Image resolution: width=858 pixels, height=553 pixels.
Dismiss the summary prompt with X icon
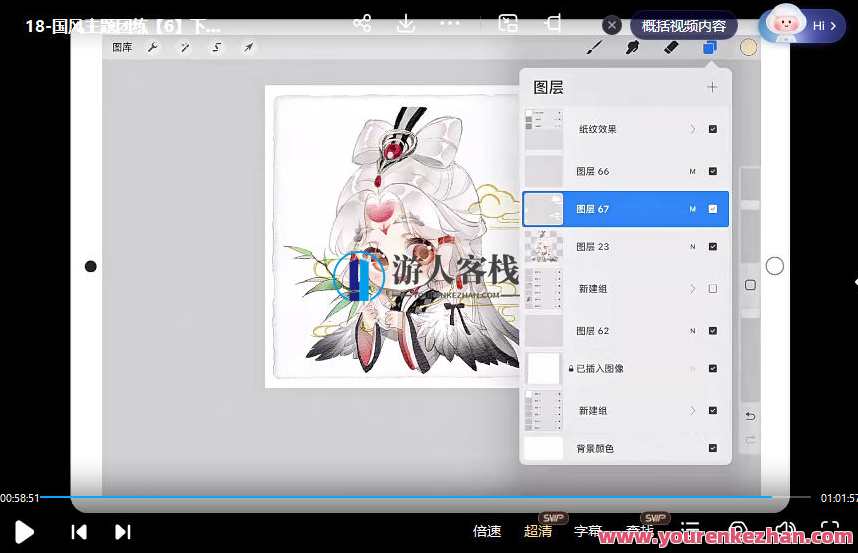tap(612, 25)
